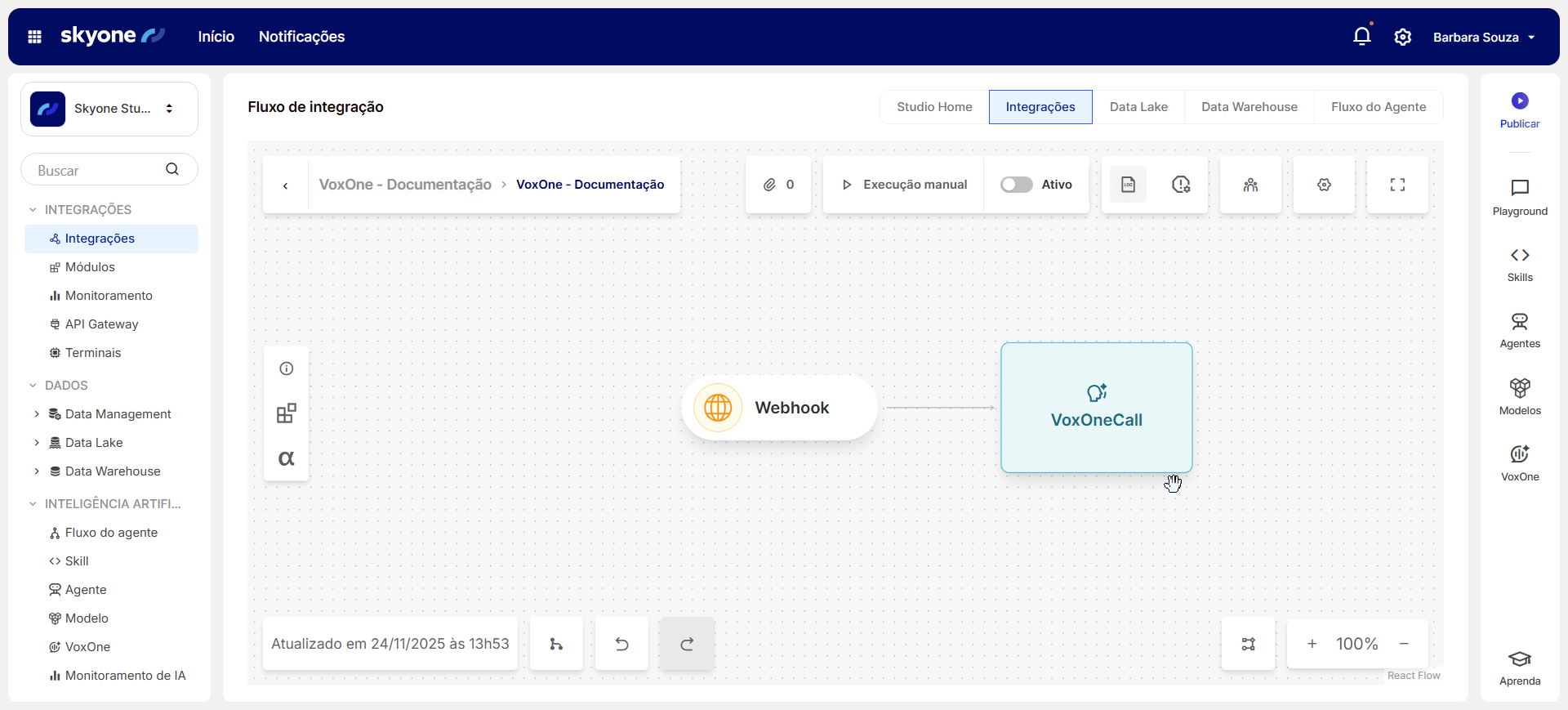This screenshot has width=1568, height=710.
Task: Open the flow settings gear icon
Action: [x=1324, y=185]
